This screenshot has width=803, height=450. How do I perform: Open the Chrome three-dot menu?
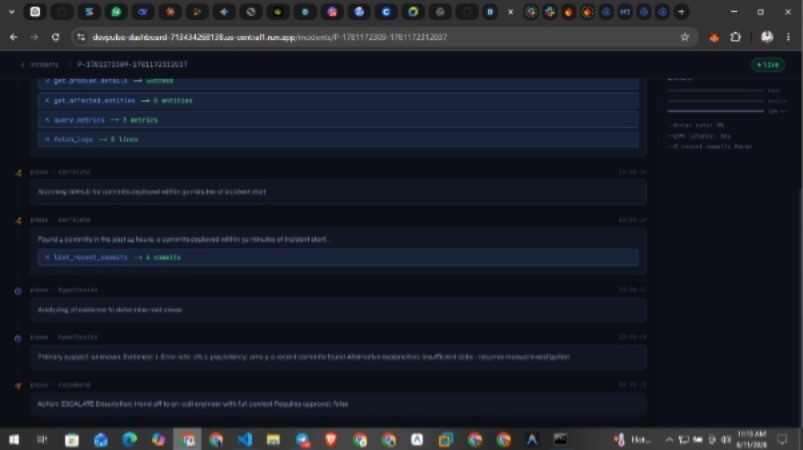(788, 37)
